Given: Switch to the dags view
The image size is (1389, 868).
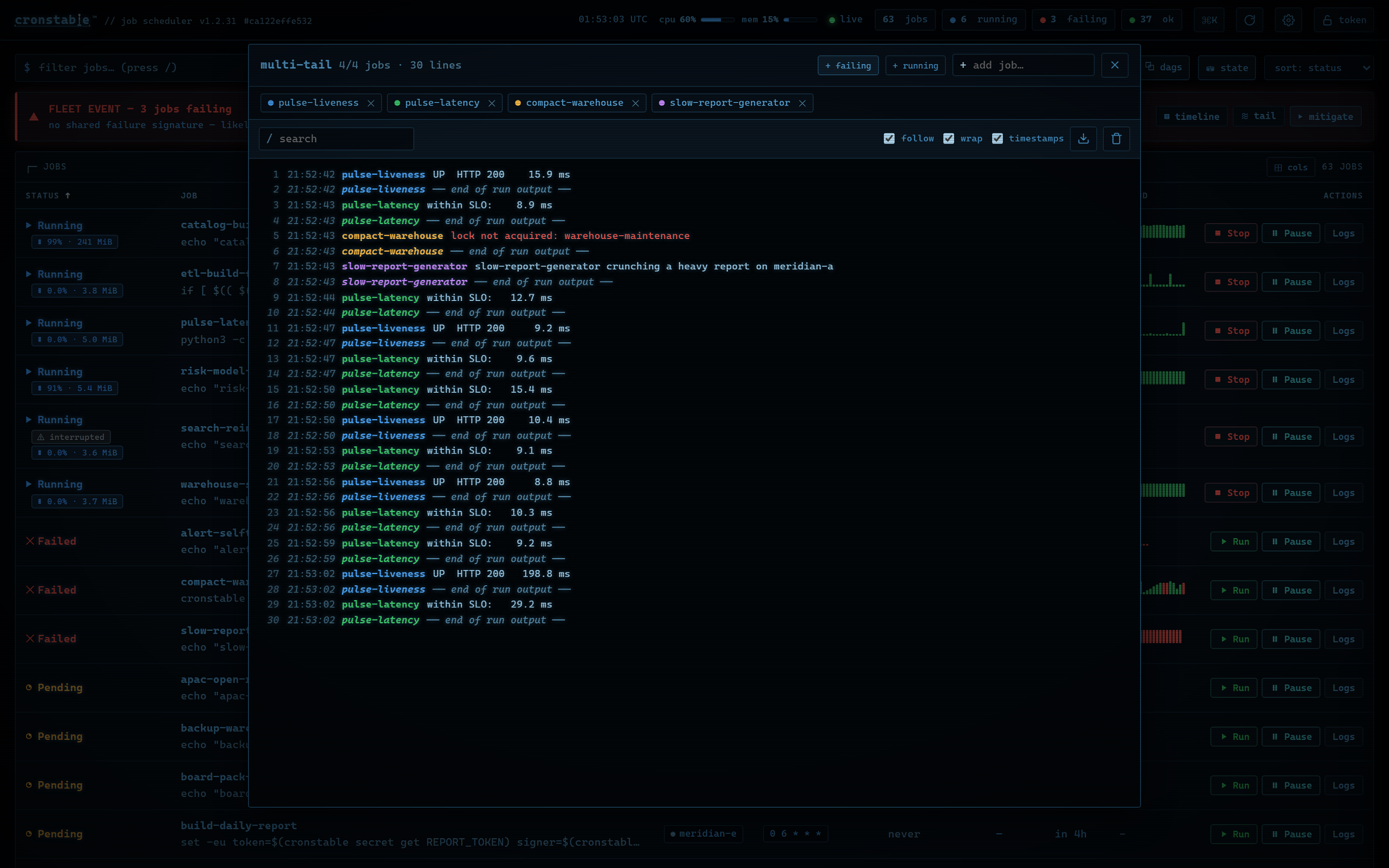Looking at the screenshot, I should point(1165,67).
